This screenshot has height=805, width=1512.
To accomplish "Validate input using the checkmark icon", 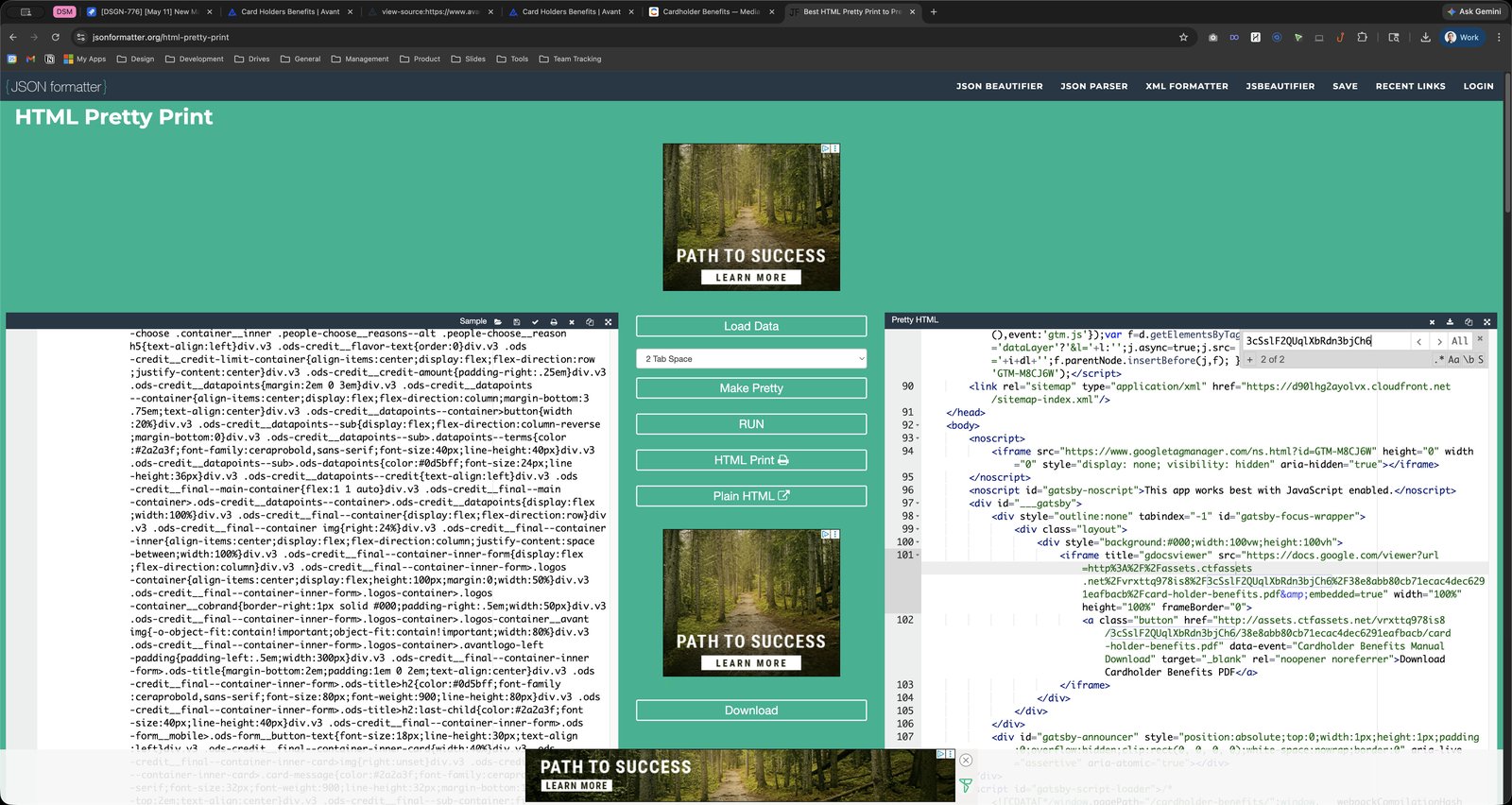I will click(x=535, y=322).
